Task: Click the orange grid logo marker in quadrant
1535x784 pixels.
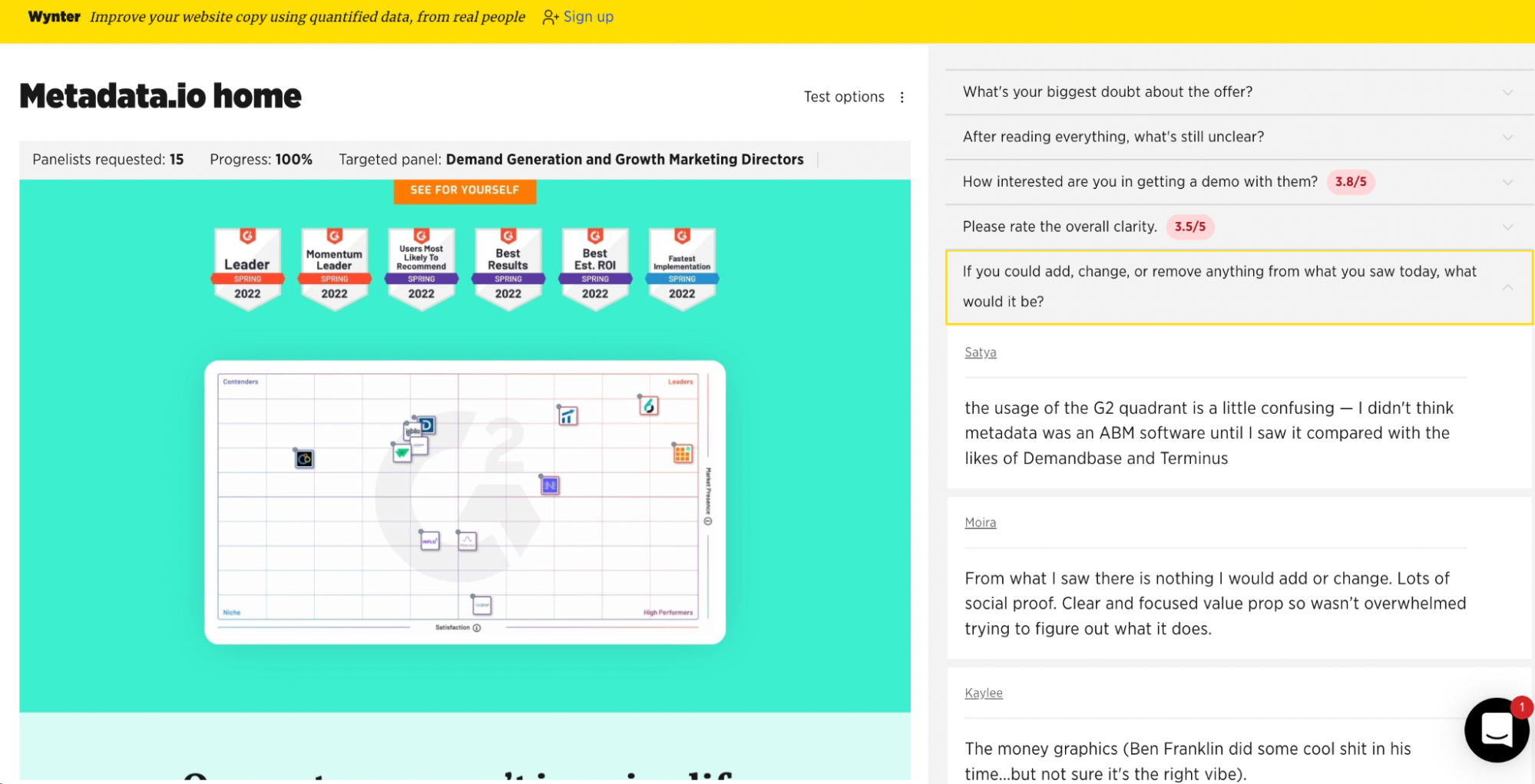Action: pos(682,454)
